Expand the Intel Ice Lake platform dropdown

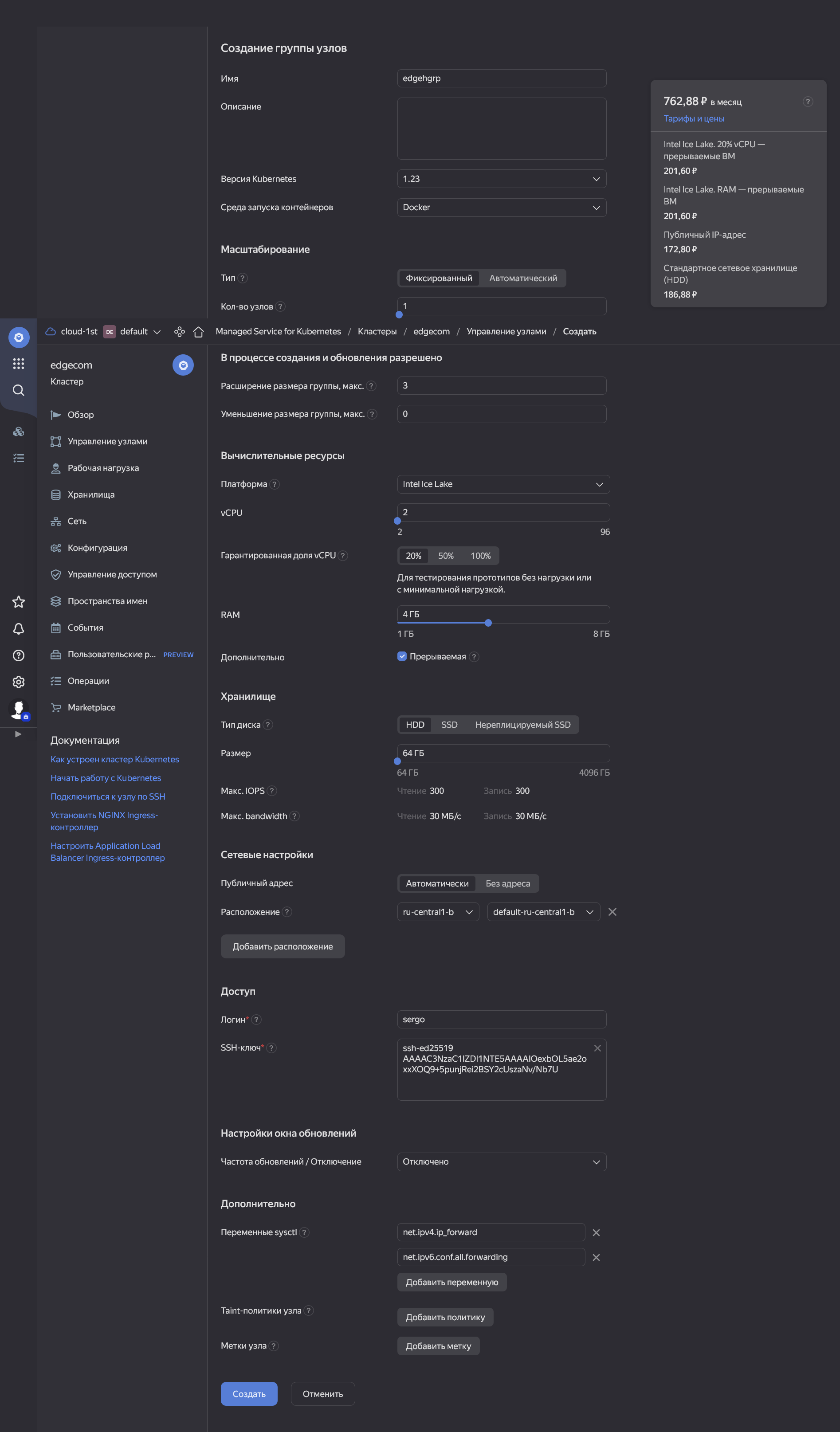point(503,483)
